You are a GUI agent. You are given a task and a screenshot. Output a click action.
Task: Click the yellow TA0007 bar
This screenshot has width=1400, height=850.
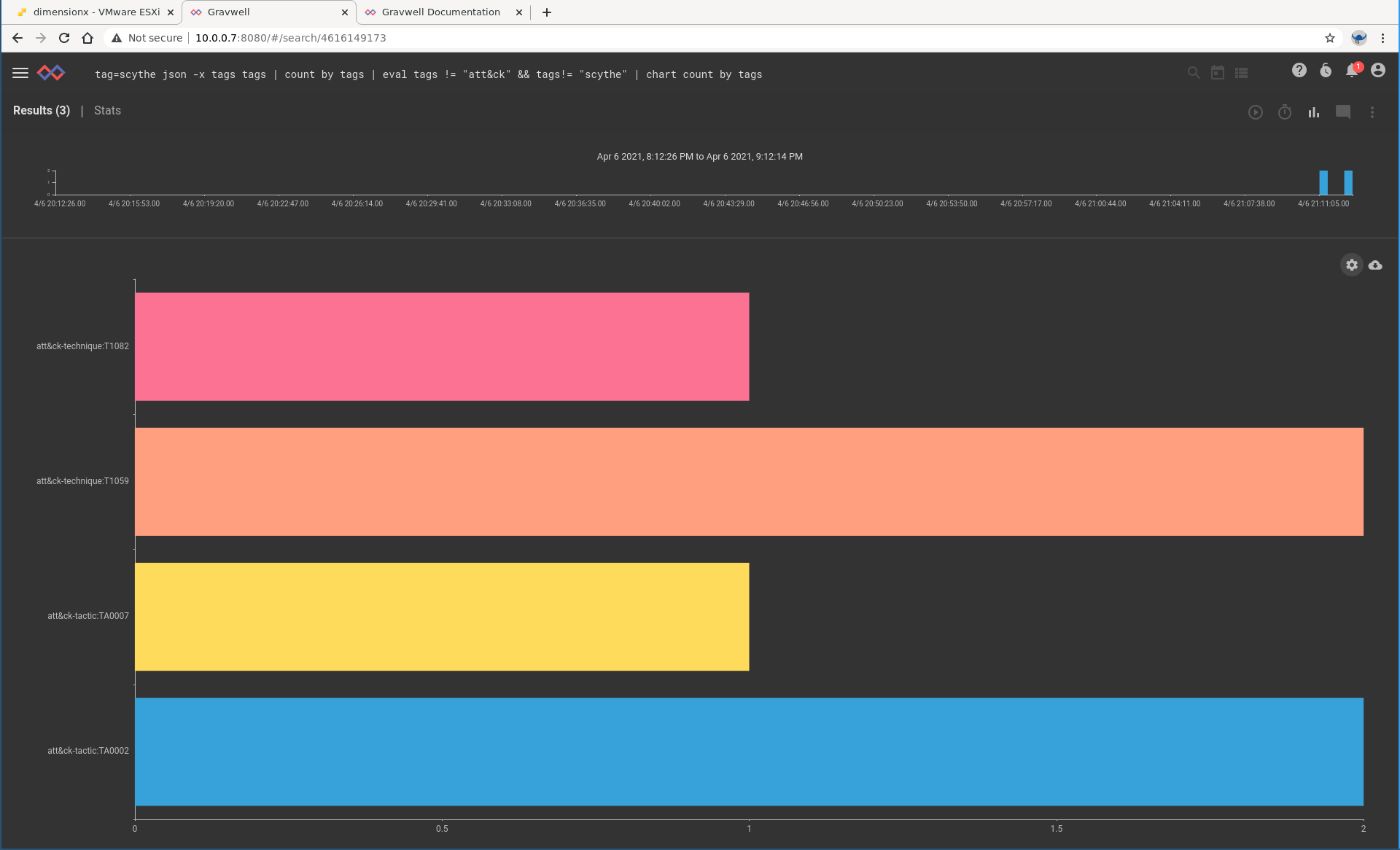442,617
